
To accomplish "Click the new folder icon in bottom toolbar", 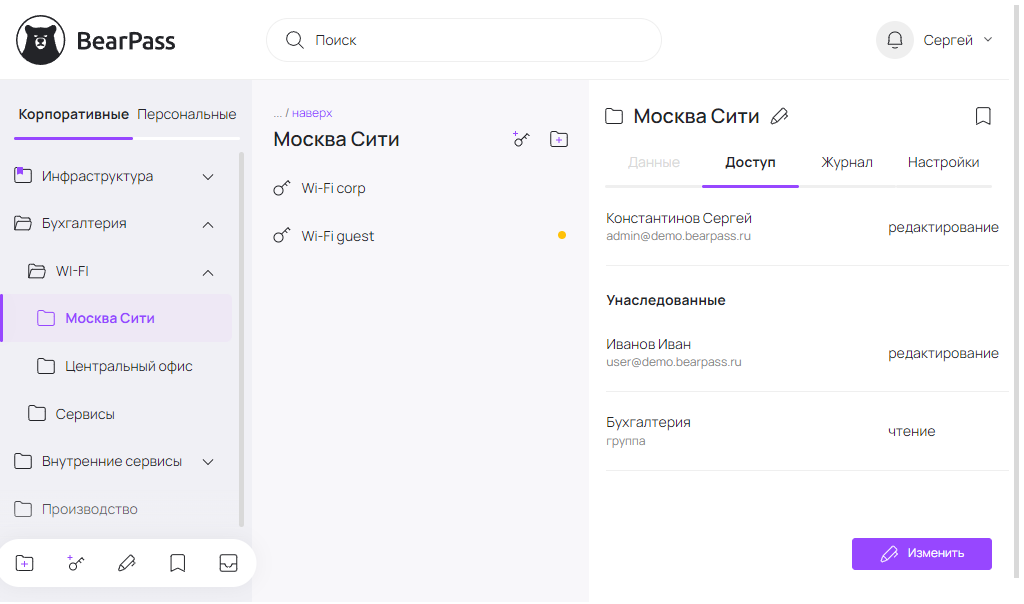I will coord(25,564).
